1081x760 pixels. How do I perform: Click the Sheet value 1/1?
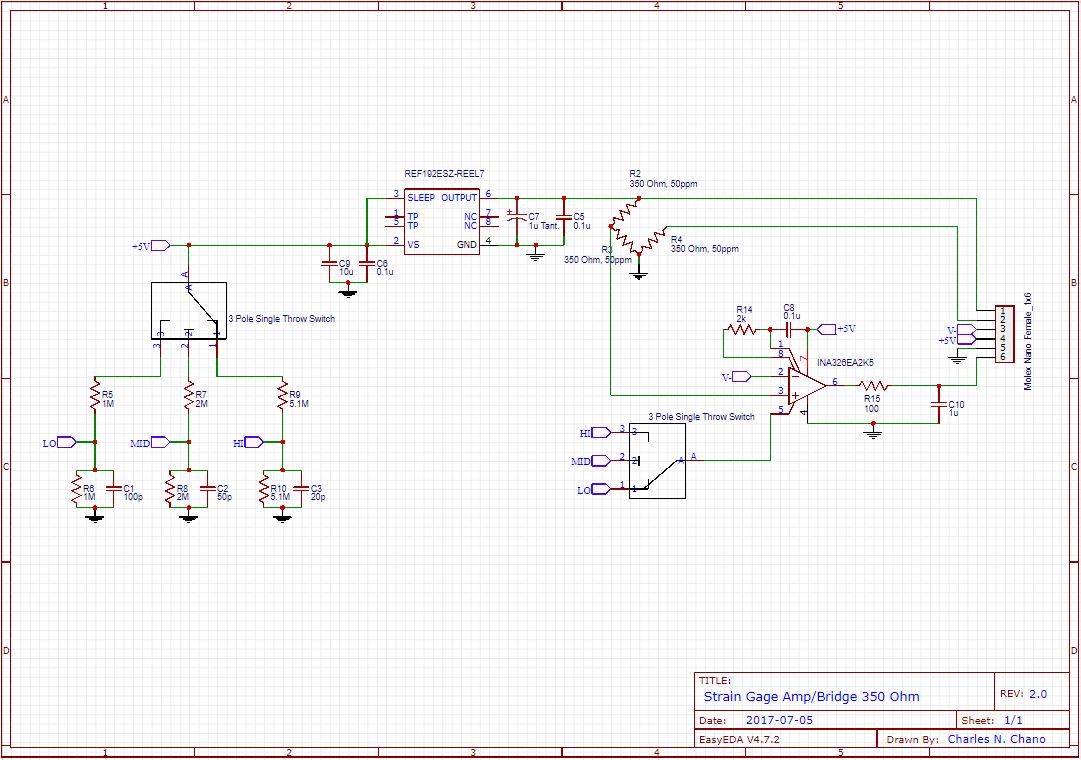1013,720
